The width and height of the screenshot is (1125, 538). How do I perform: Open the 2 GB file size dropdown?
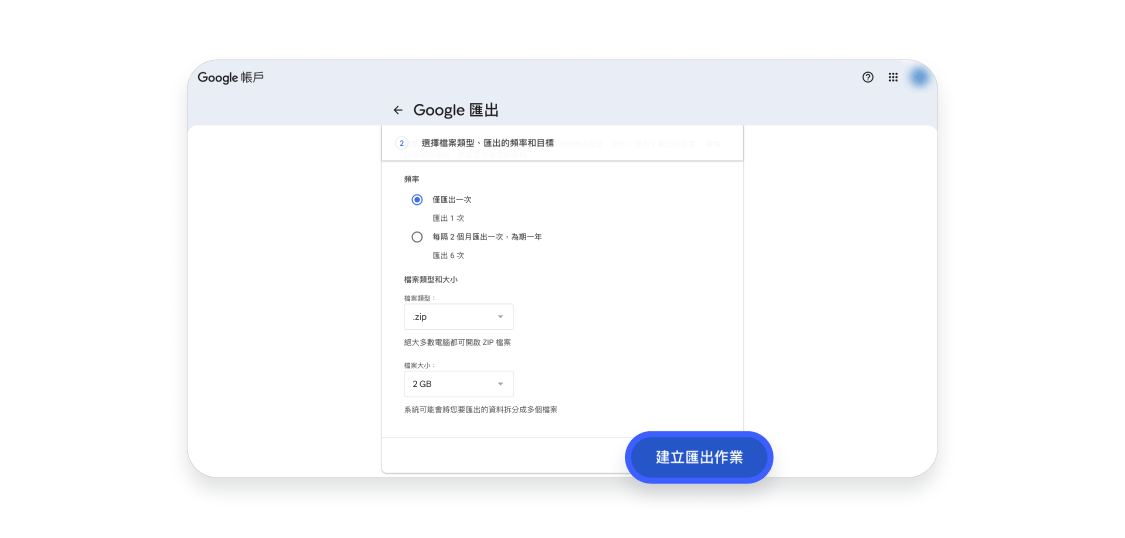click(458, 384)
